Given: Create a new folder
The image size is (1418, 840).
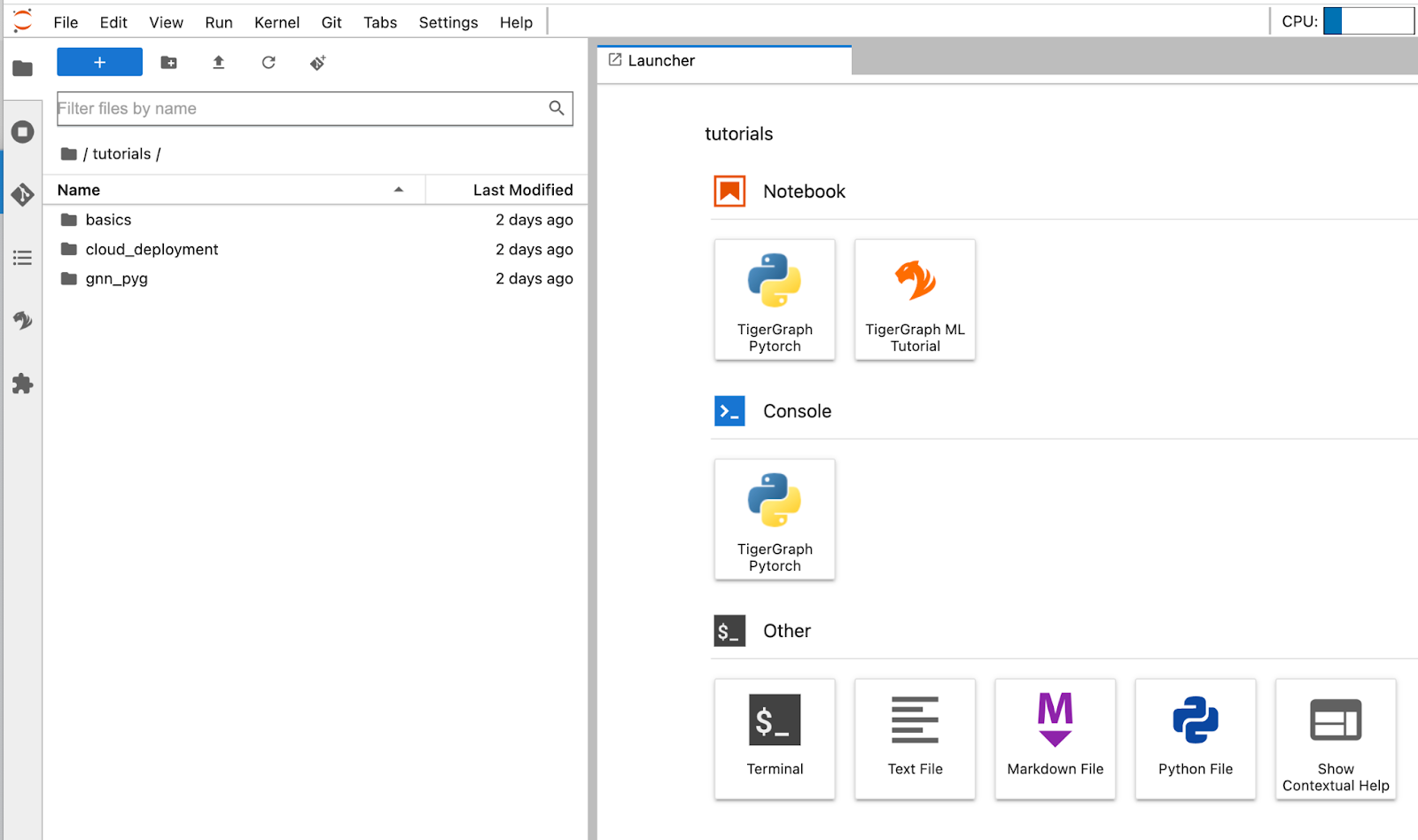Looking at the screenshot, I should [168, 62].
